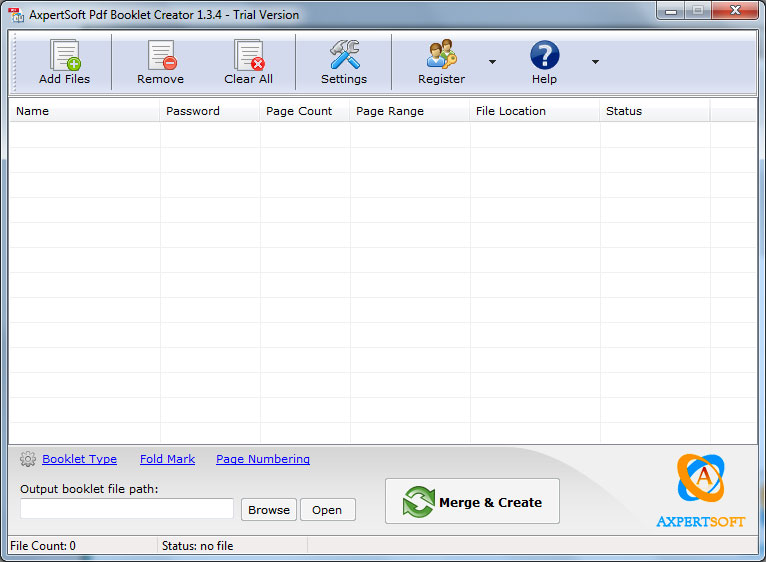Click the Register users icon
This screenshot has width=766, height=562.
441,54
